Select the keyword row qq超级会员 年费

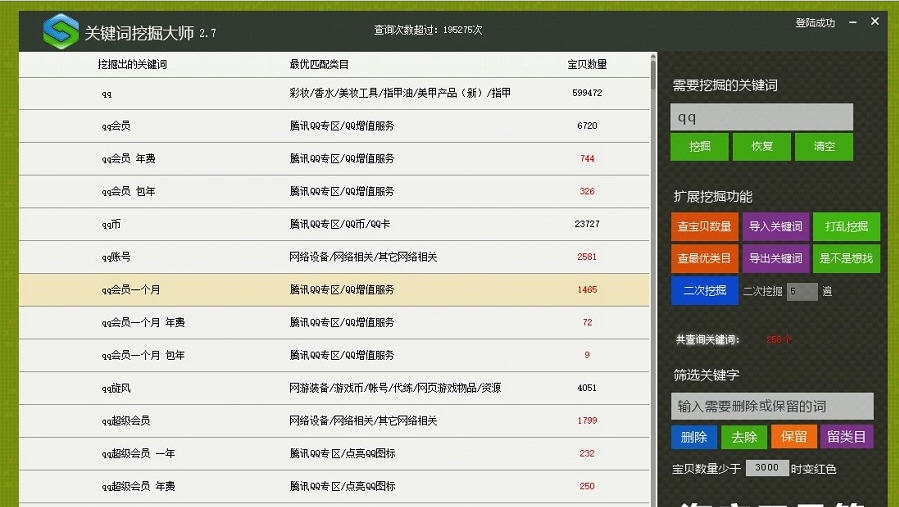click(334, 486)
